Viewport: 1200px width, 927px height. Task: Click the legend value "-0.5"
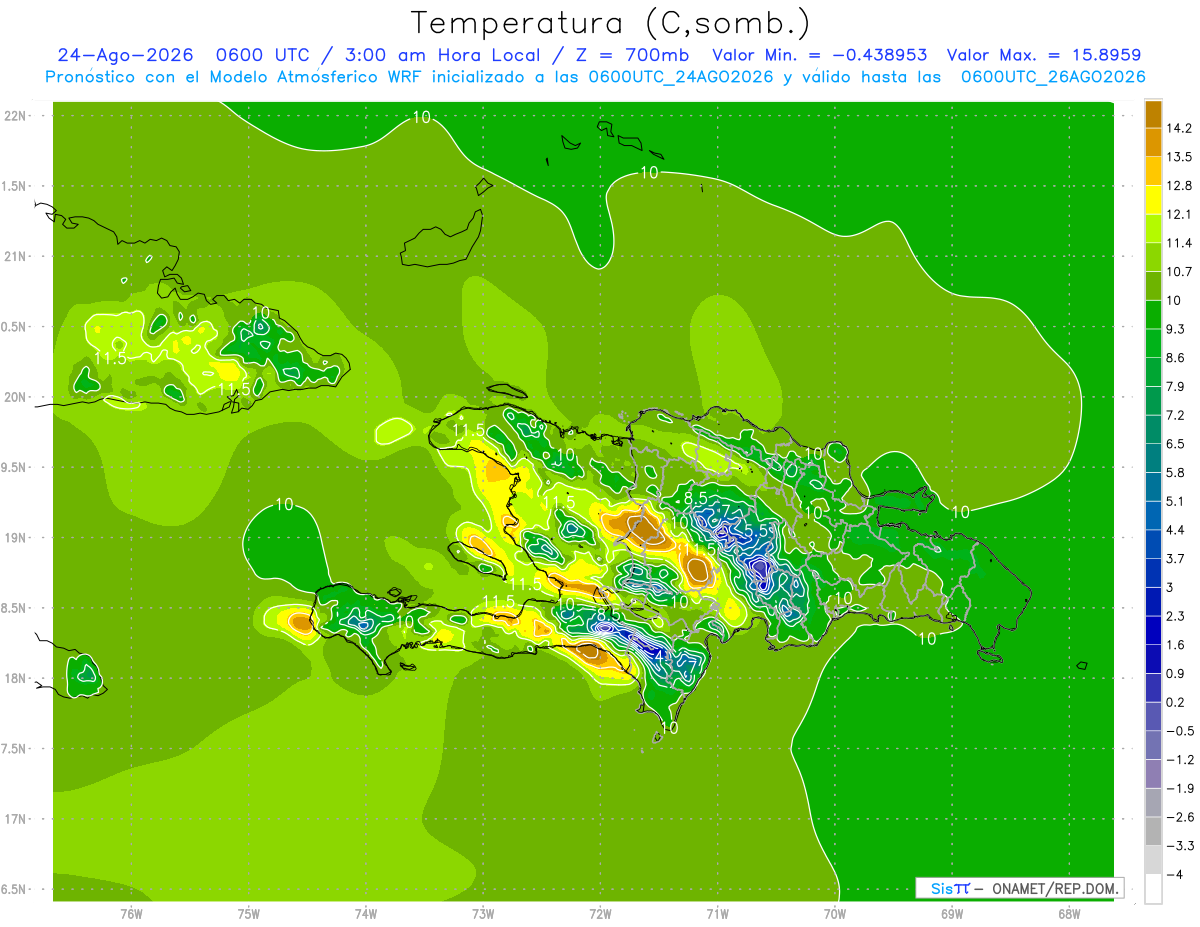pyautogui.click(x=1180, y=731)
